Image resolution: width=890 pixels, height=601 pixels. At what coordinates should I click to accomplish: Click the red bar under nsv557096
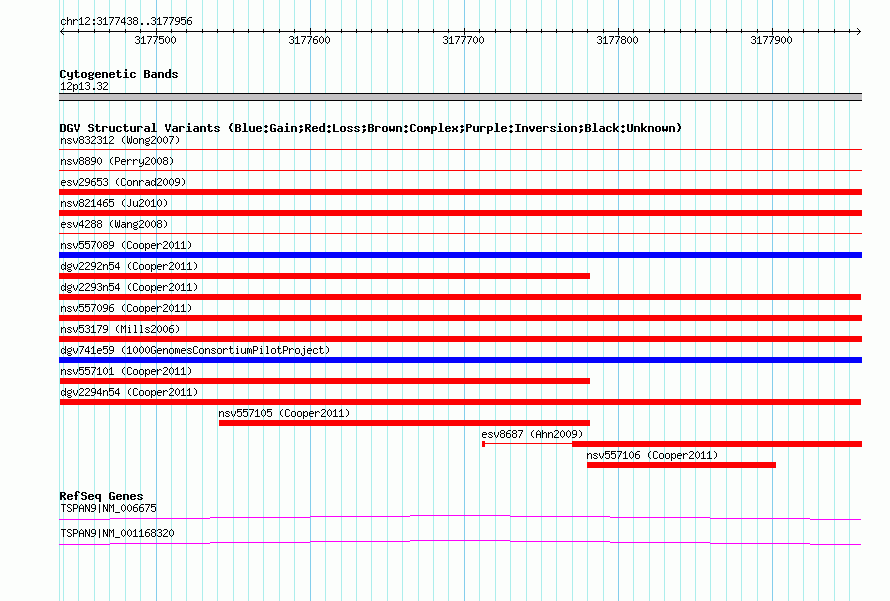pos(460,318)
